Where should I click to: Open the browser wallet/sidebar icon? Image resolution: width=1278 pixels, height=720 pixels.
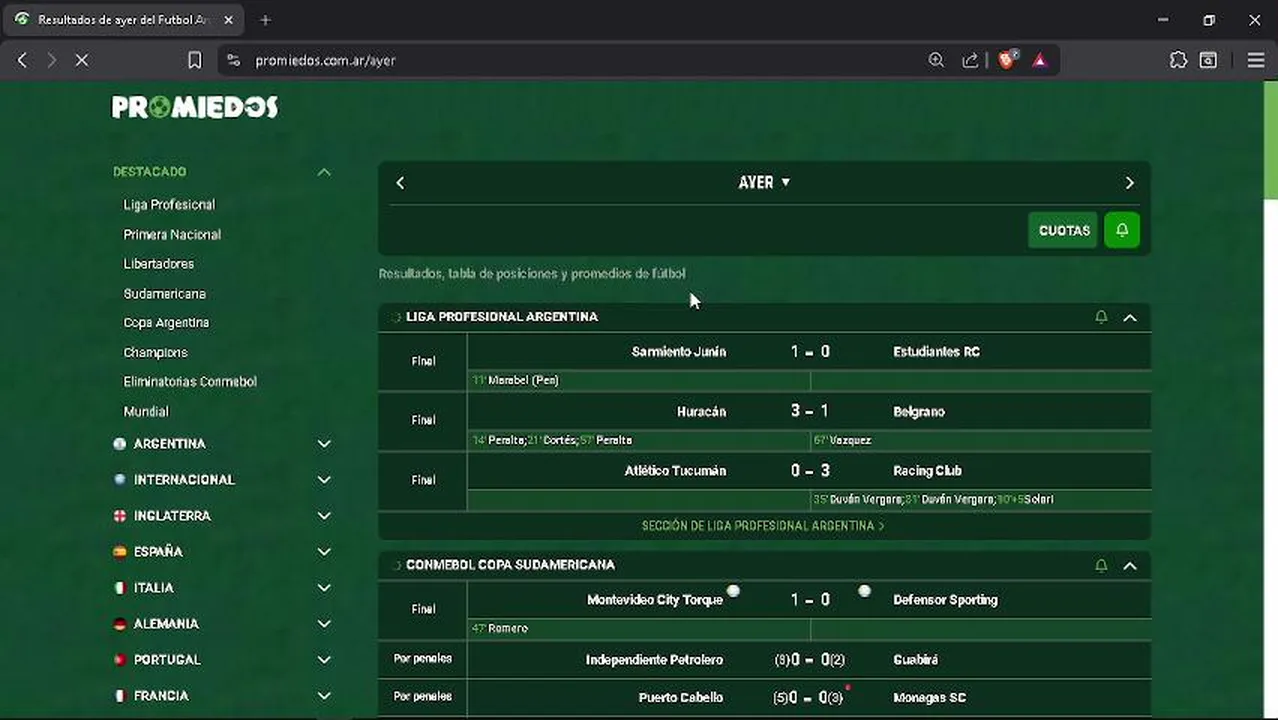[x=1208, y=60]
